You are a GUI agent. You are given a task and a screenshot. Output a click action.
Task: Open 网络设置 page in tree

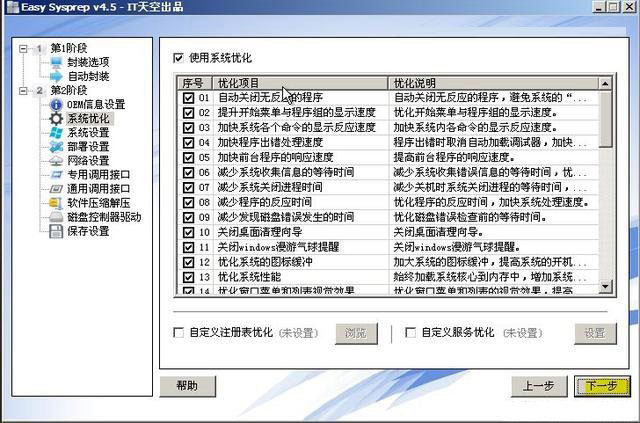(88, 161)
